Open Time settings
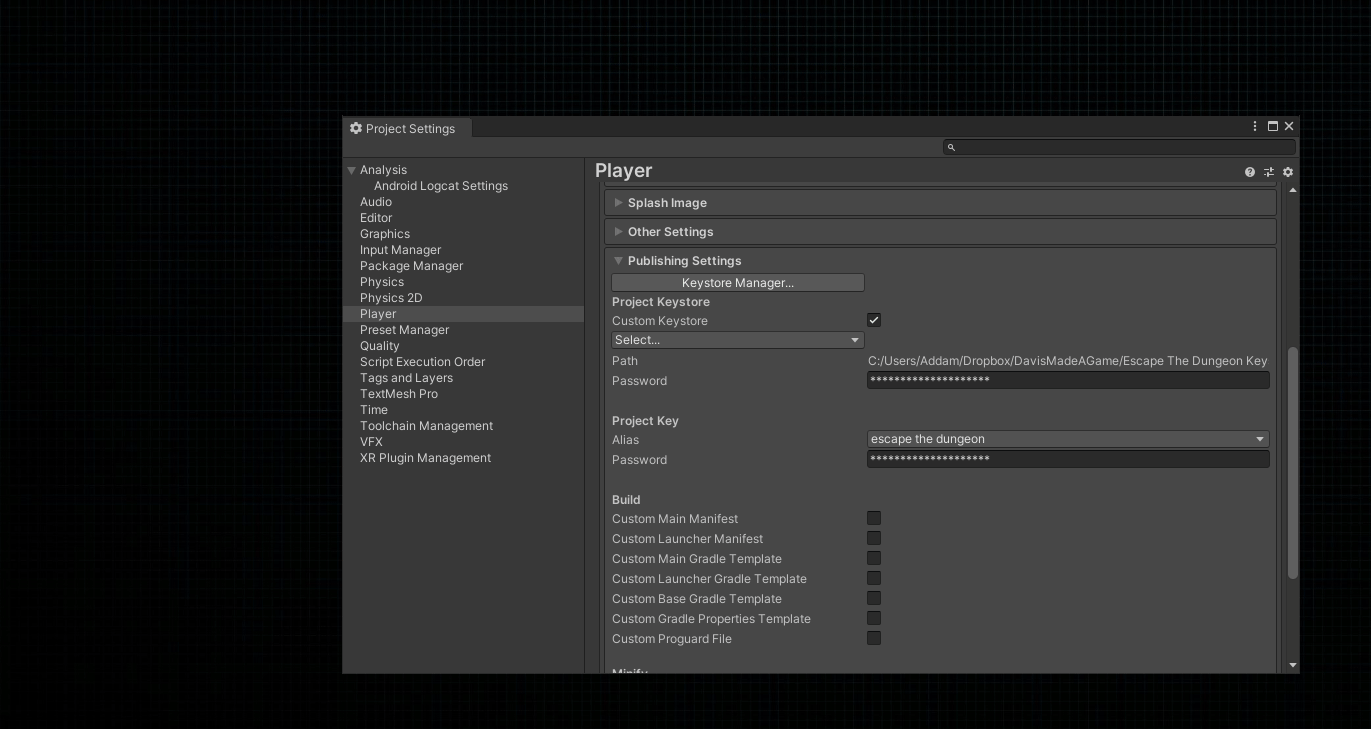Image resolution: width=1371 pixels, height=729 pixels. [374, 410]
